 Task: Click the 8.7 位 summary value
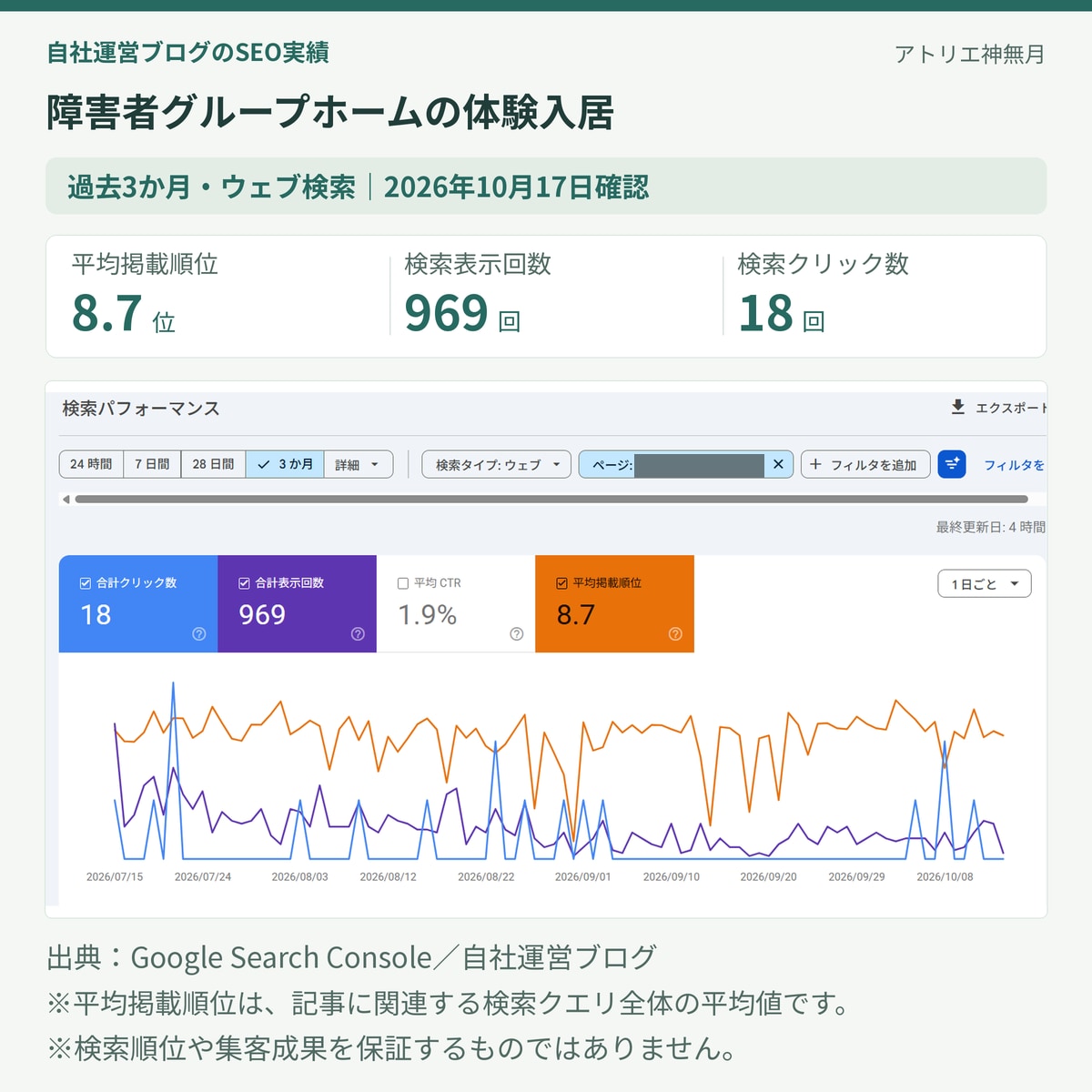tap(124, 314)
